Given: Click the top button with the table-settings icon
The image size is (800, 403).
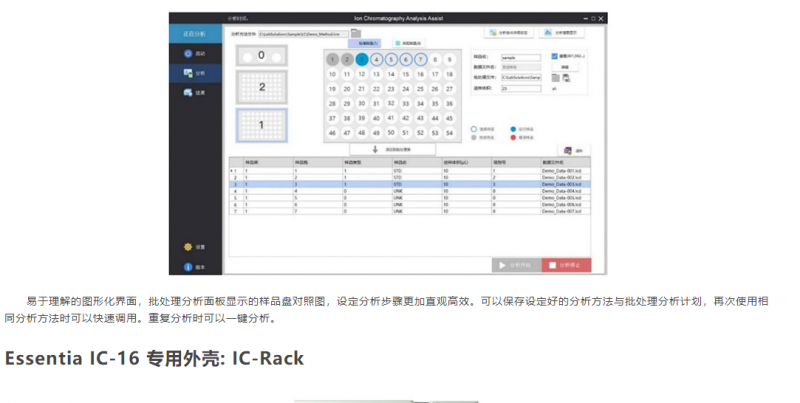Looking at the screenshot, I should (508, 32).
